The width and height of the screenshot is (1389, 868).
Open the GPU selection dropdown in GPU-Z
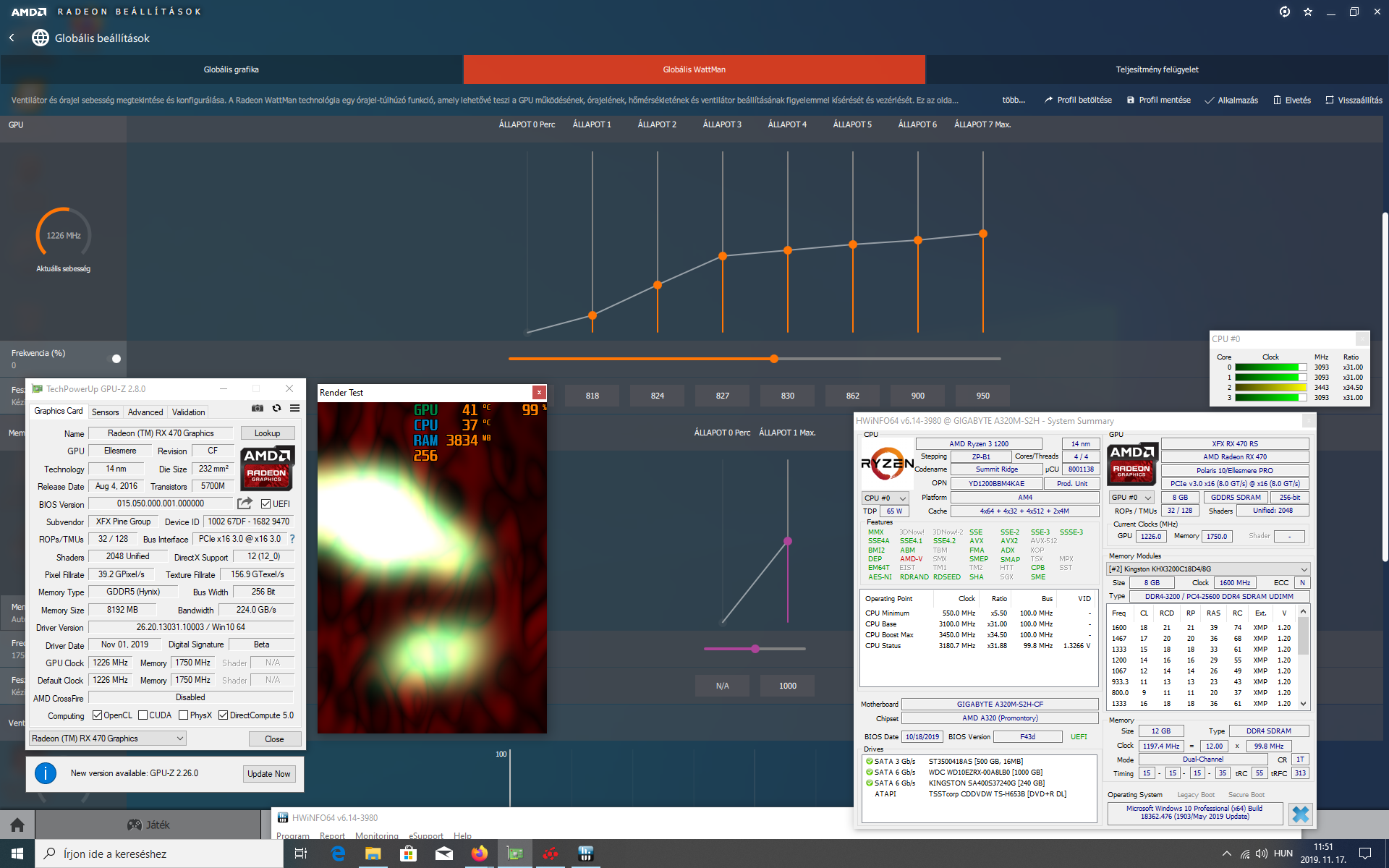pyautogui.click(x=108, y=739)
